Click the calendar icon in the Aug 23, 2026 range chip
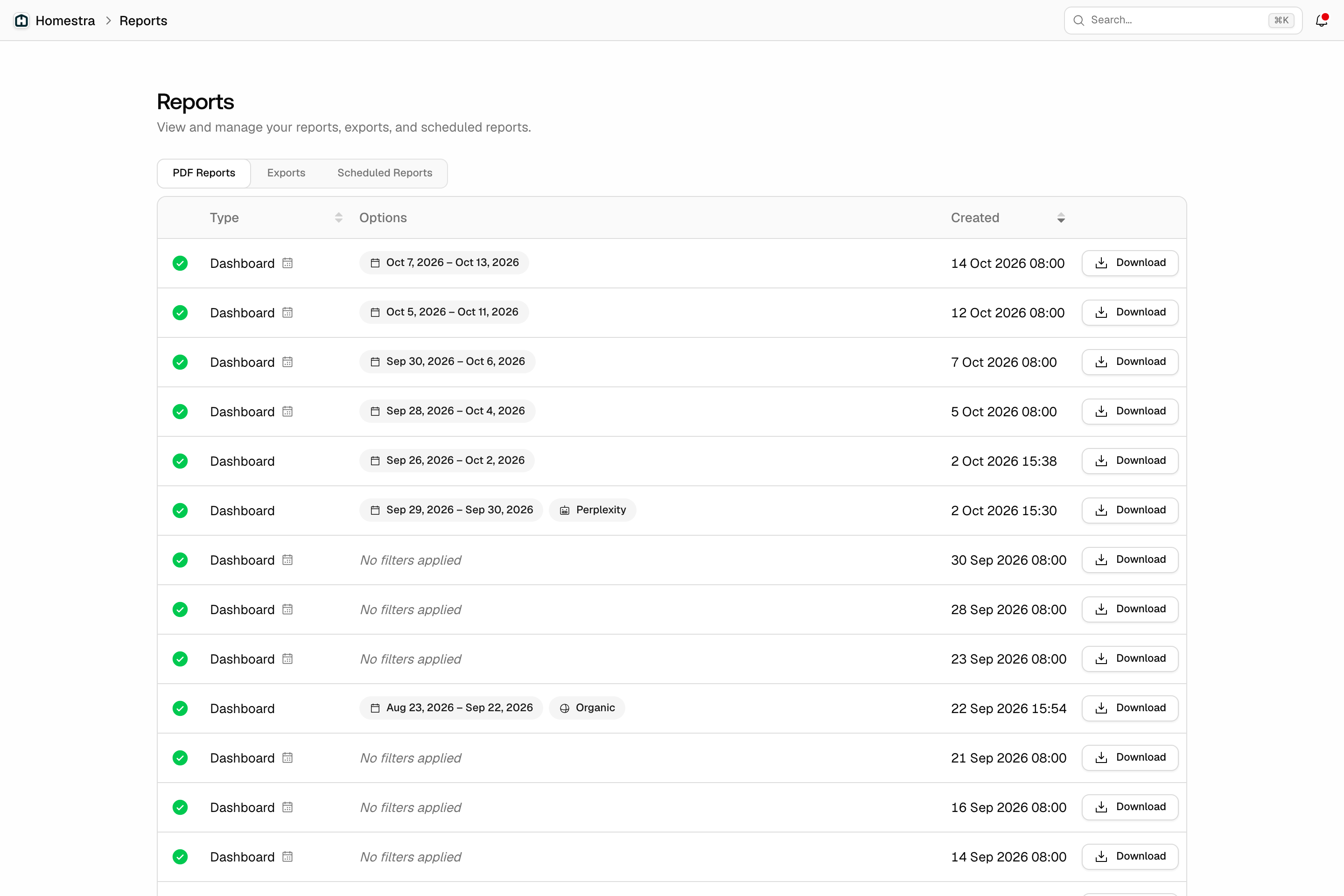 click(375, 708)
